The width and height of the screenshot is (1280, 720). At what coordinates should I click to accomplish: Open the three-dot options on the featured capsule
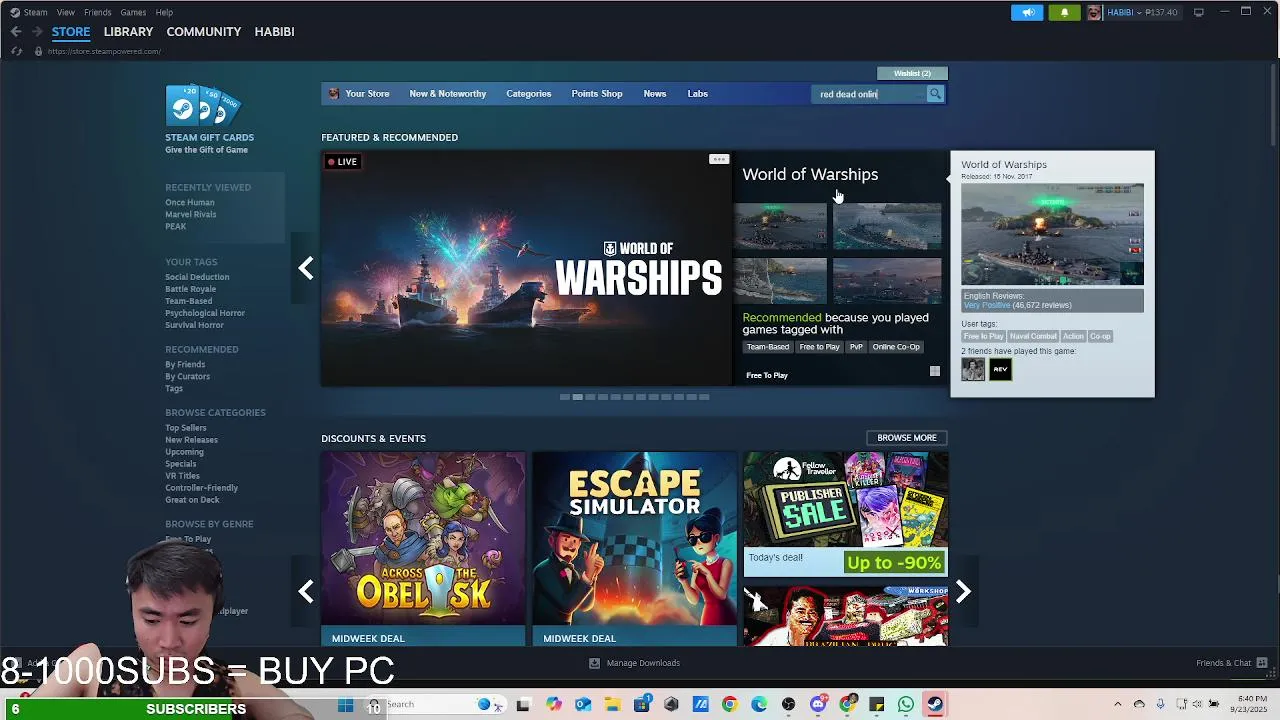click(719, 159)
